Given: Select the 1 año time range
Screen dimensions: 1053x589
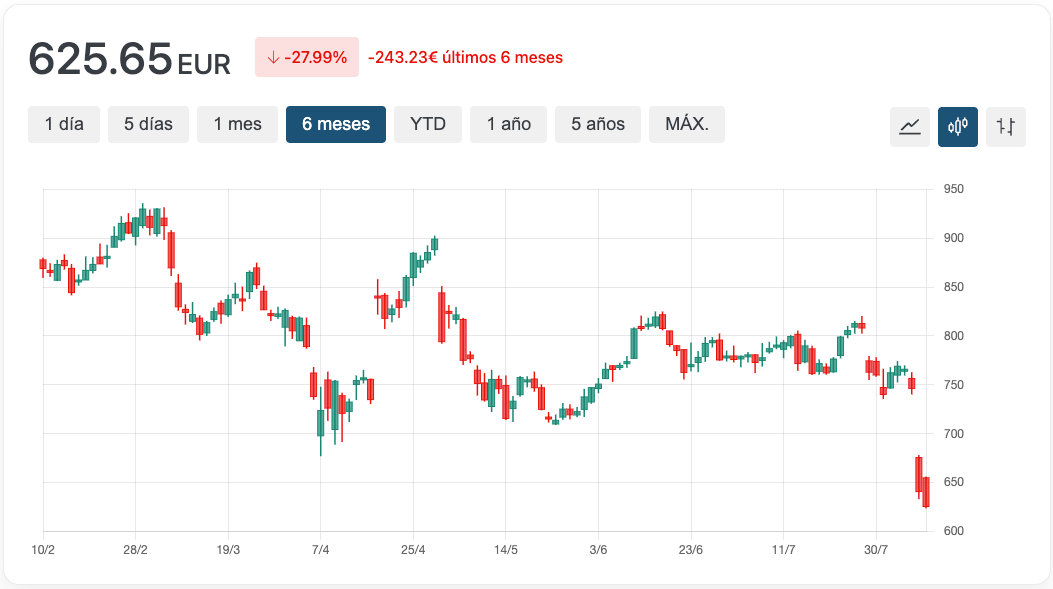Looking at the screenshot, I should (x=508, y=124).
